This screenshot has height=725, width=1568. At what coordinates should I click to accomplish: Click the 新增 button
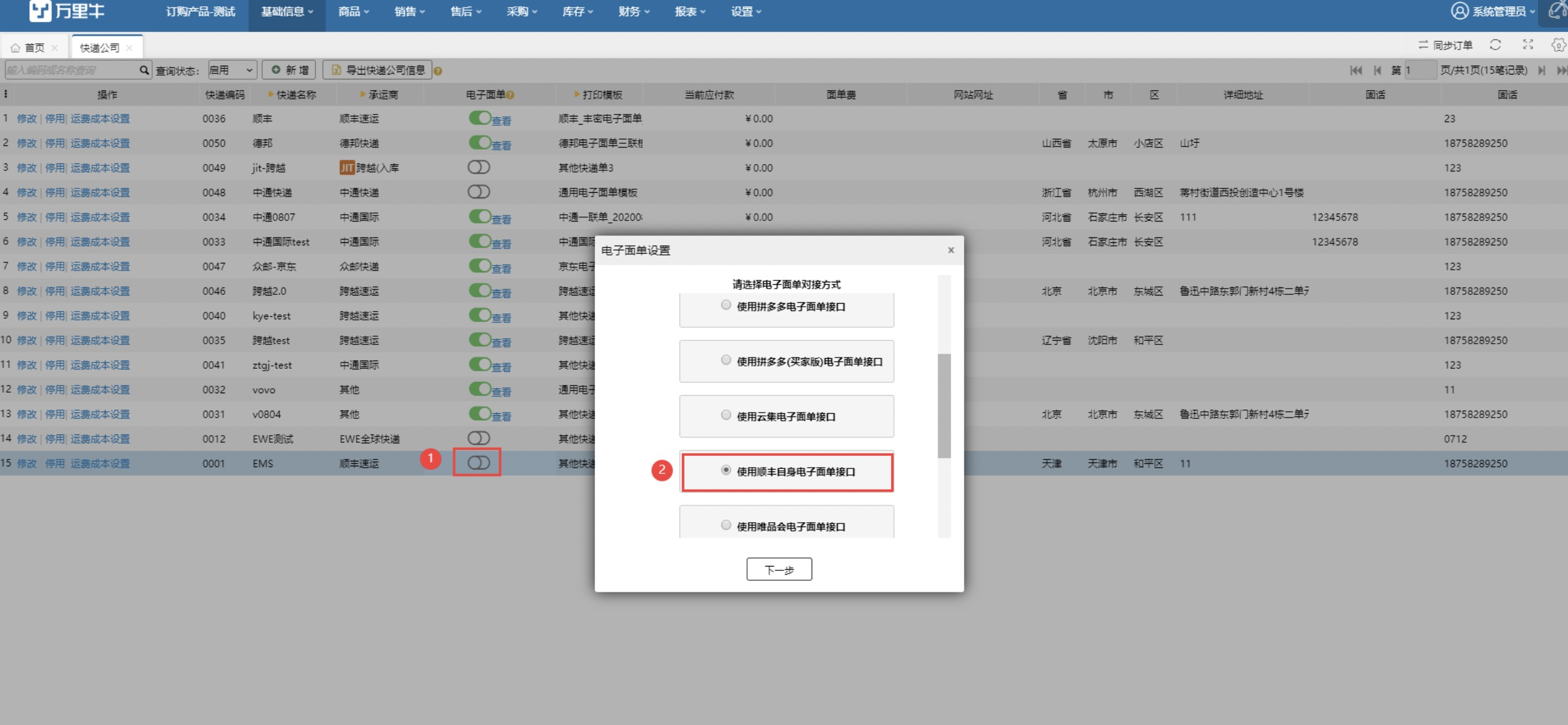[289, 70]
